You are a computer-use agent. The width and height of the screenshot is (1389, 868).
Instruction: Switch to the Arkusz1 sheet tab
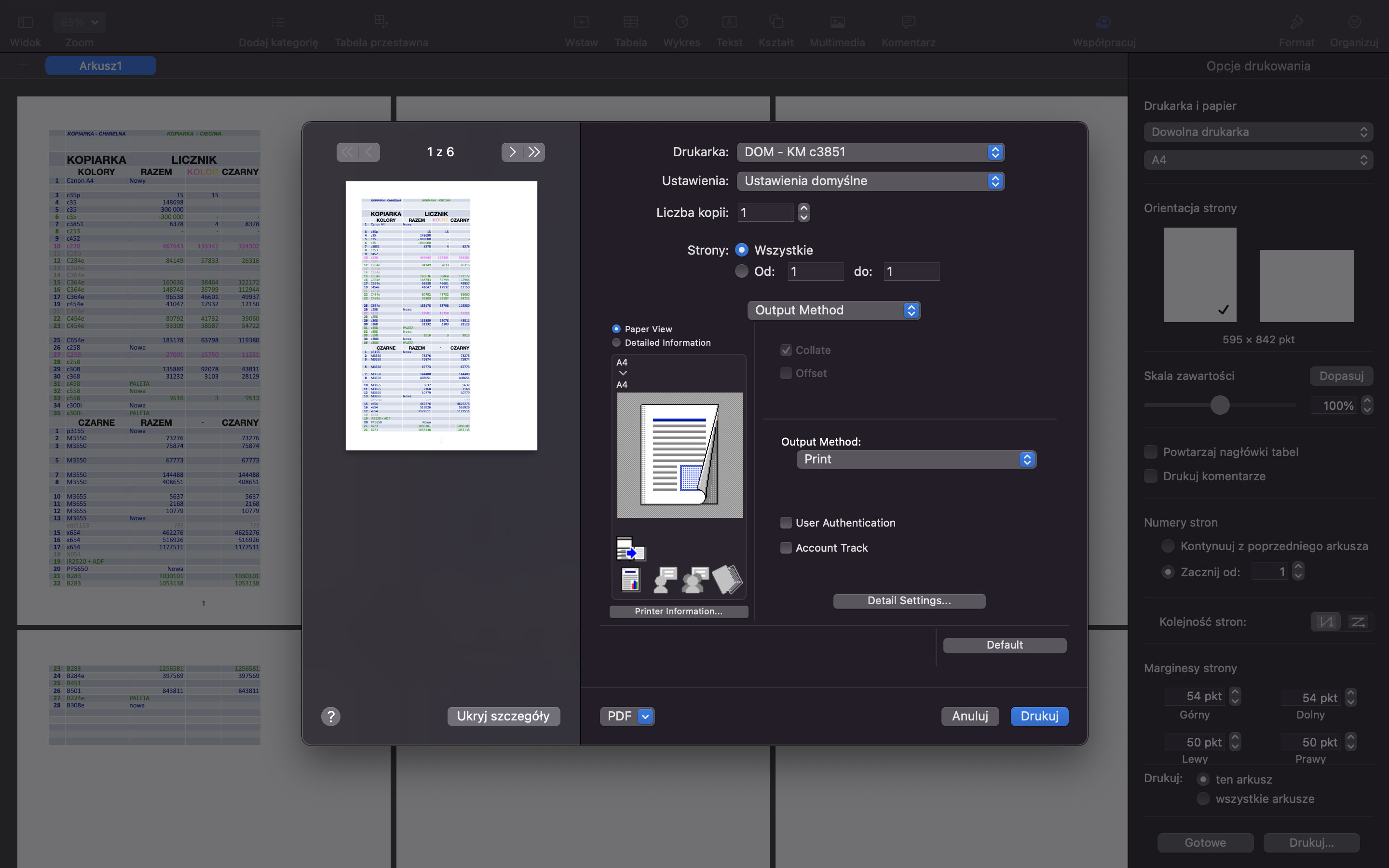[100, 66]
